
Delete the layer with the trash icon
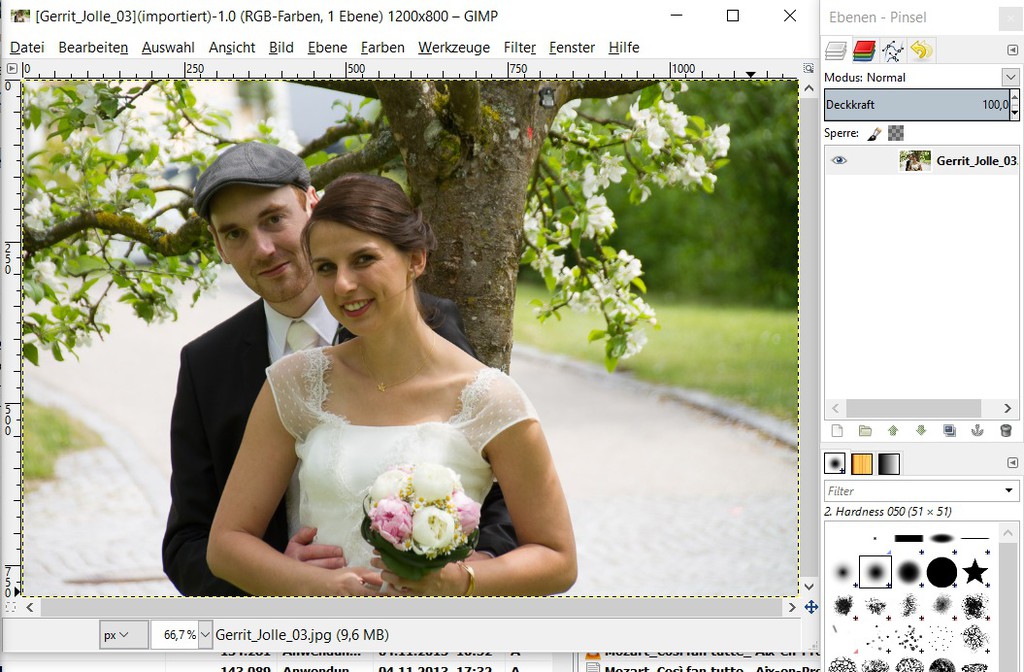click(x=1006, y=430)
